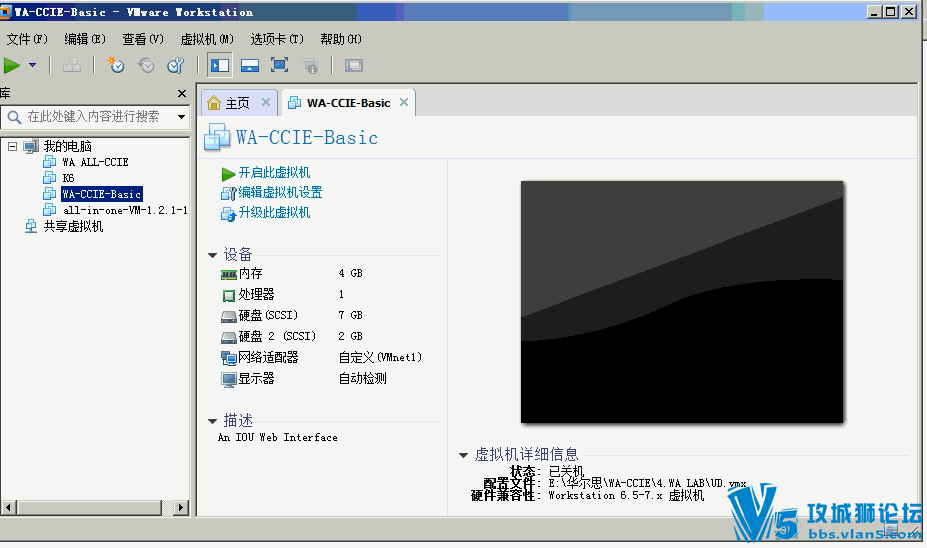The image size is (927, 548).
Task: Switch to the WA-CCIE-Basic tab
Action: (348, 103)
